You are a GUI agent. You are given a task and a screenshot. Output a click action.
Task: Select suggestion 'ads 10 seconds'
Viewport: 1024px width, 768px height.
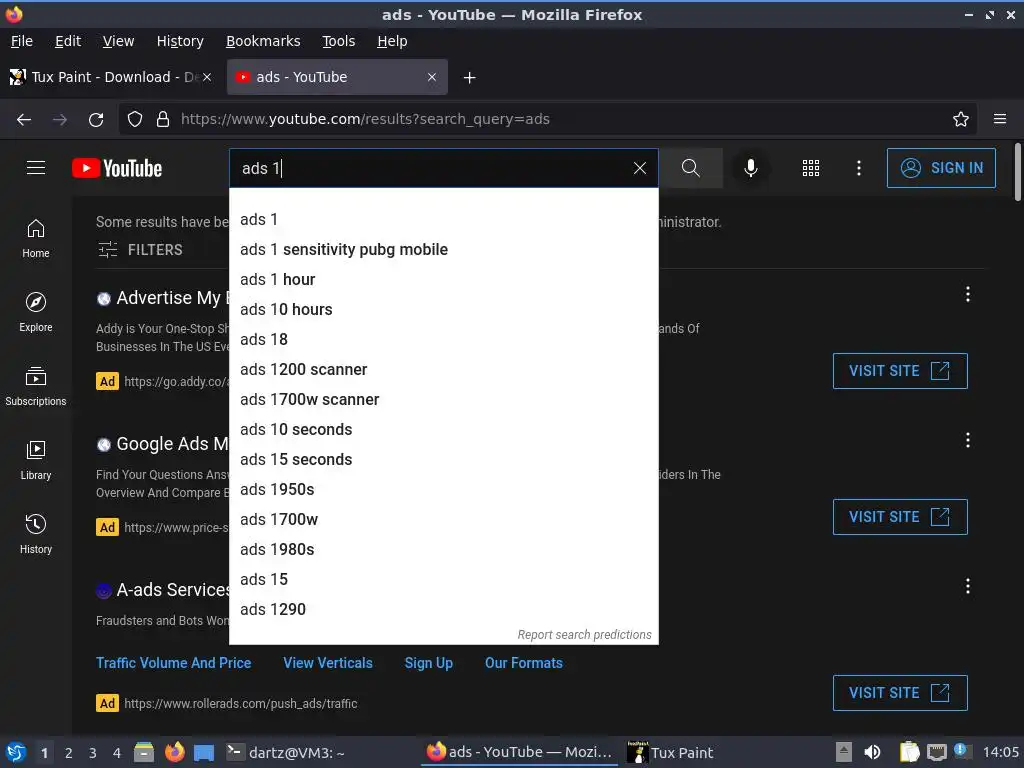443,430
